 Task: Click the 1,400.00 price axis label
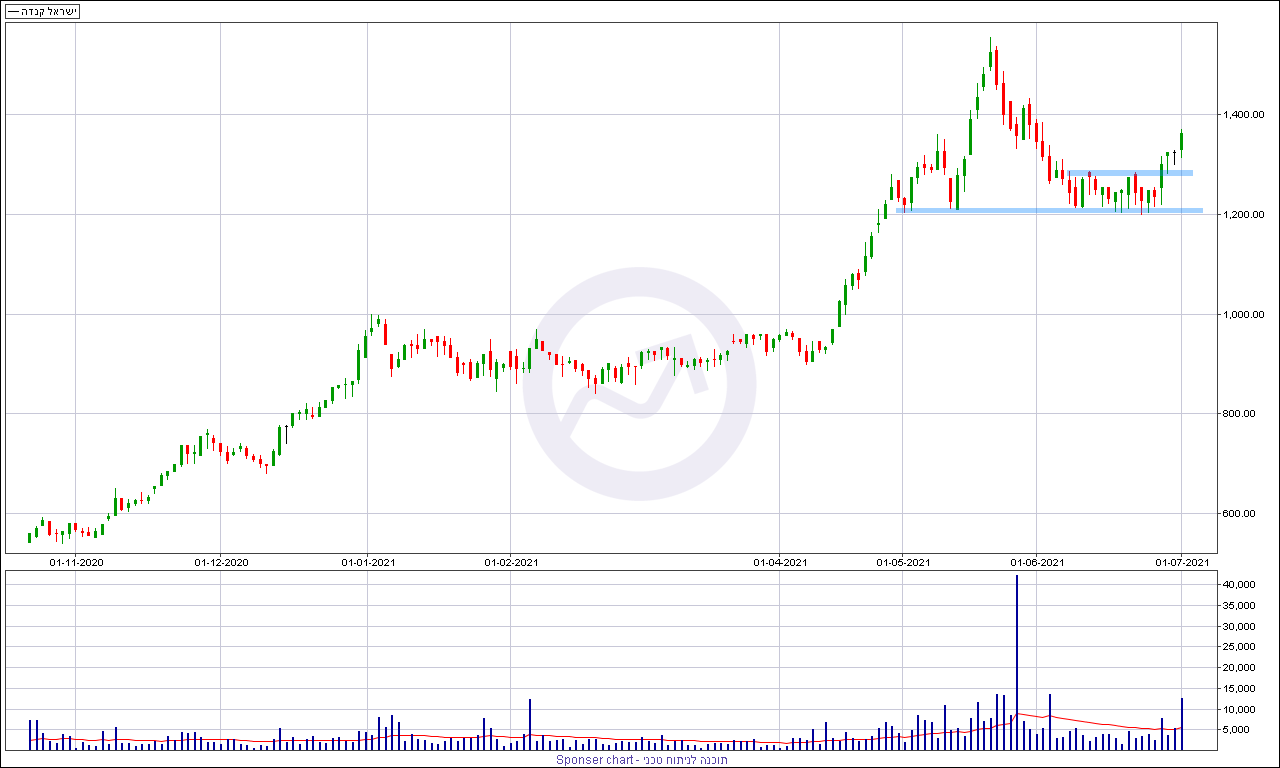point(1245,115)
